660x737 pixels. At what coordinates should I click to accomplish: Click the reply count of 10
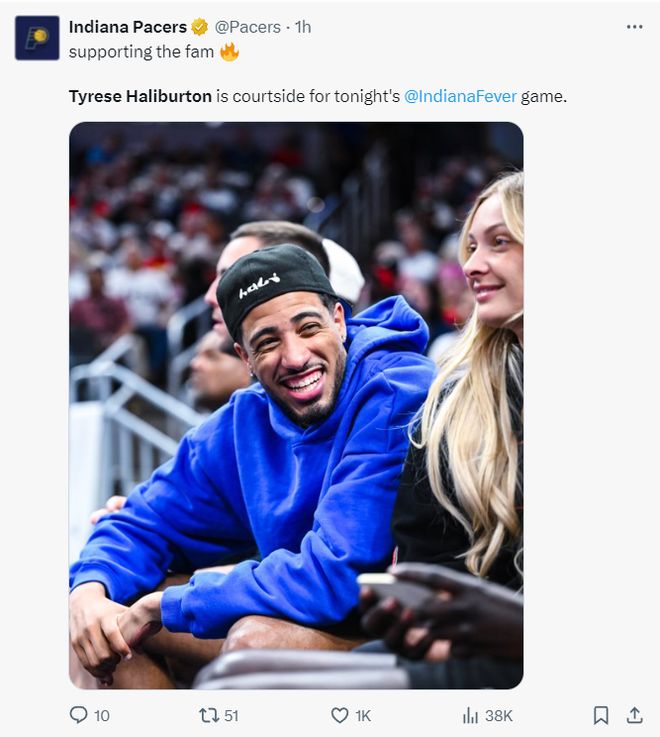[102, 716]
